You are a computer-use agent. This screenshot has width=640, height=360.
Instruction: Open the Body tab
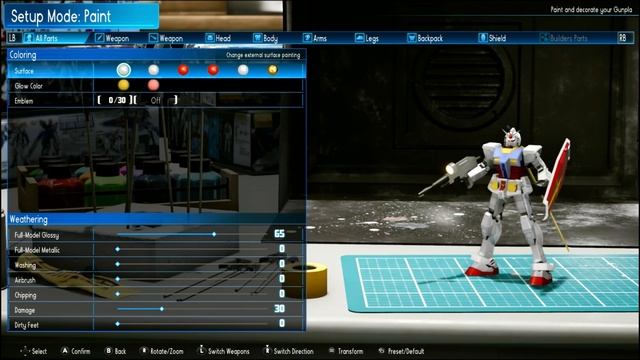coord(265,38)
